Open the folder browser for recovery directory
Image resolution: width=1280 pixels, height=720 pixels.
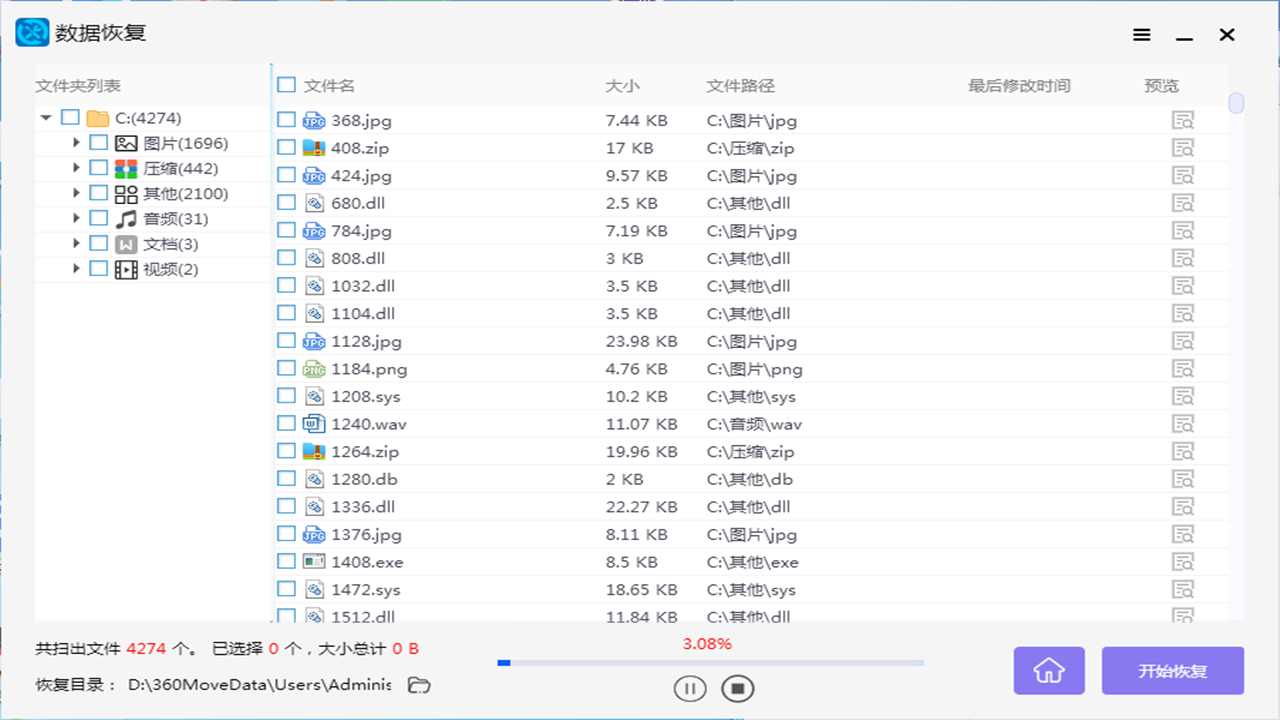point(418,686)
